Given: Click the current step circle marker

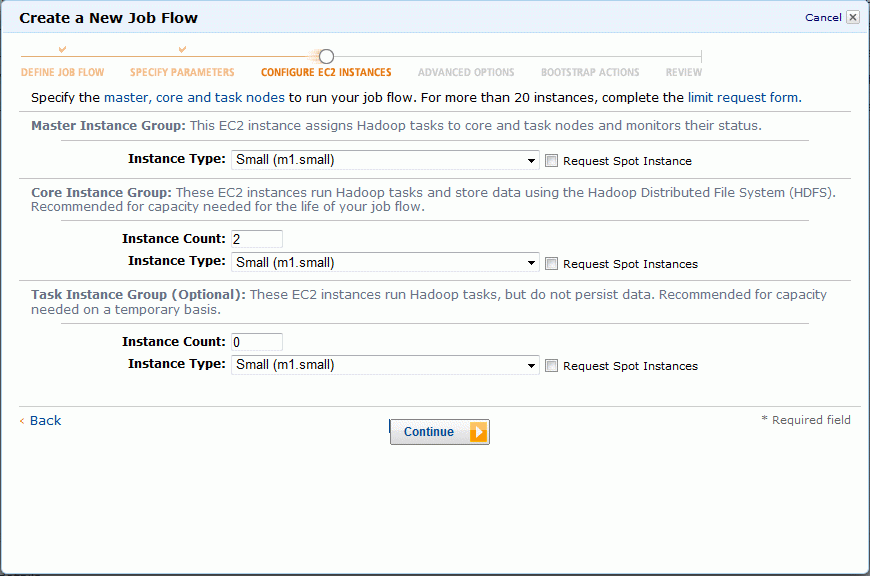Looking at the screenshot, I should 326,56.
